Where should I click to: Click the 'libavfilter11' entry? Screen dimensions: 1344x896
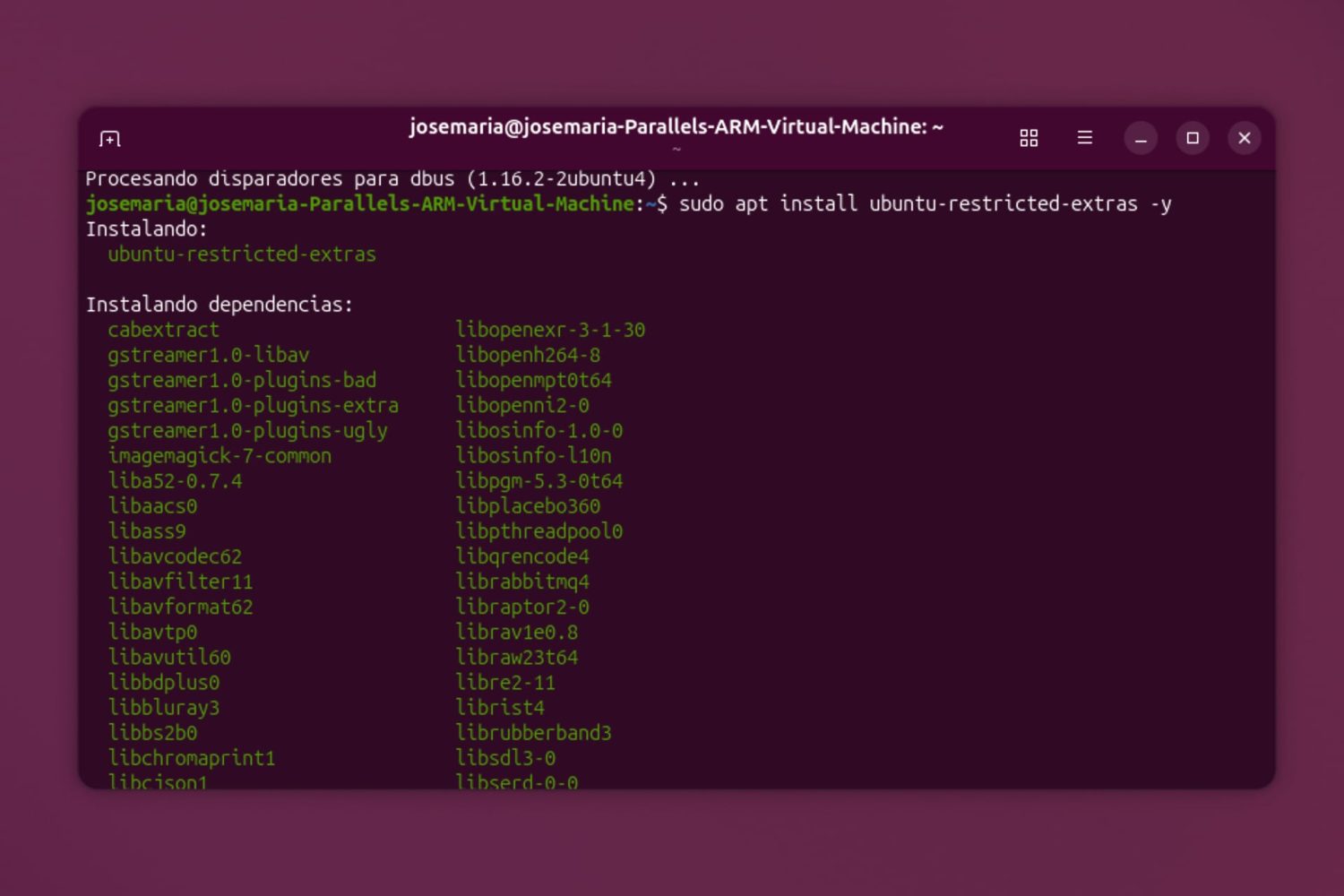(180, 582)
